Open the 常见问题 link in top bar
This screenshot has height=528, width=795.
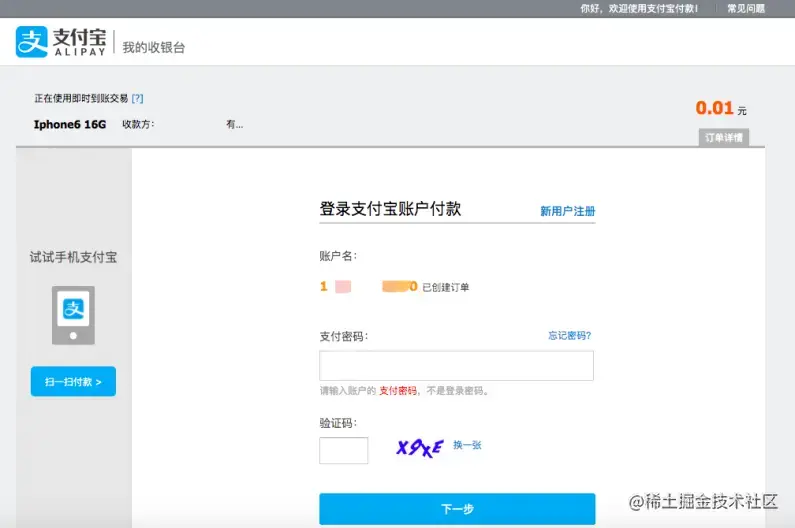click(746, 9)
